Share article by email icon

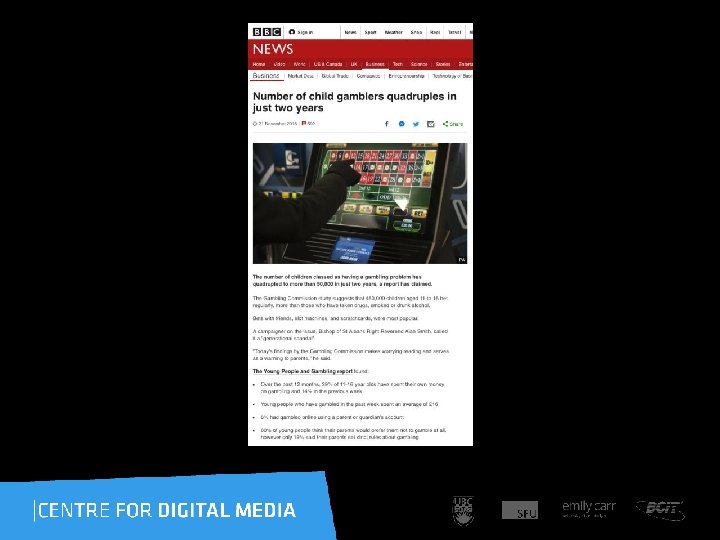click(x=431, y=124)
